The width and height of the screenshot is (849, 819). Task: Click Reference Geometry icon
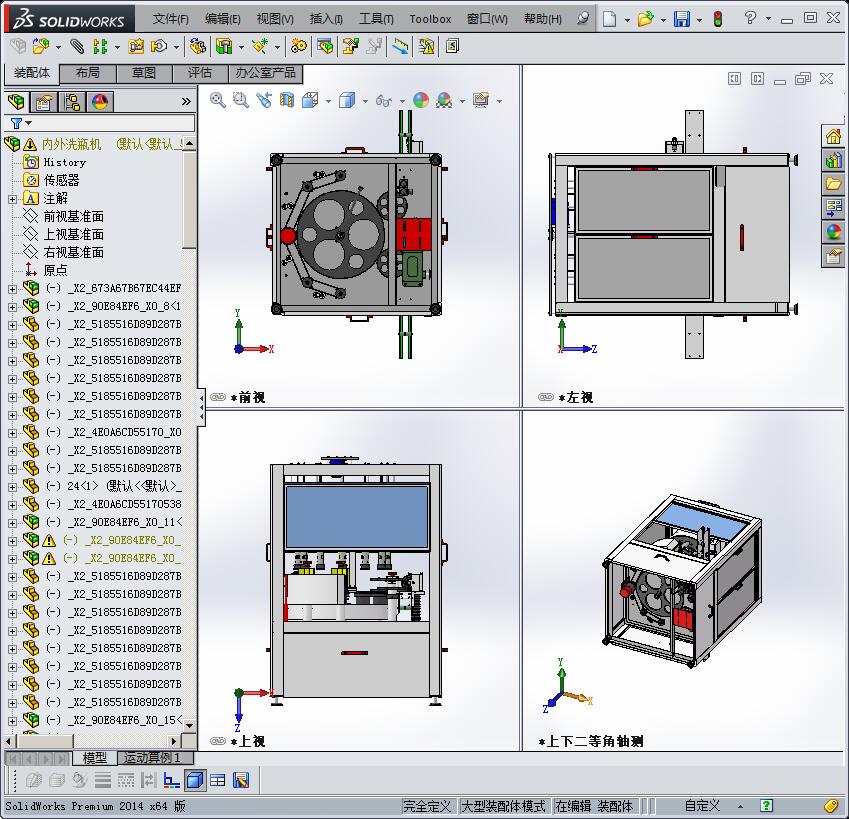[259, 47]
